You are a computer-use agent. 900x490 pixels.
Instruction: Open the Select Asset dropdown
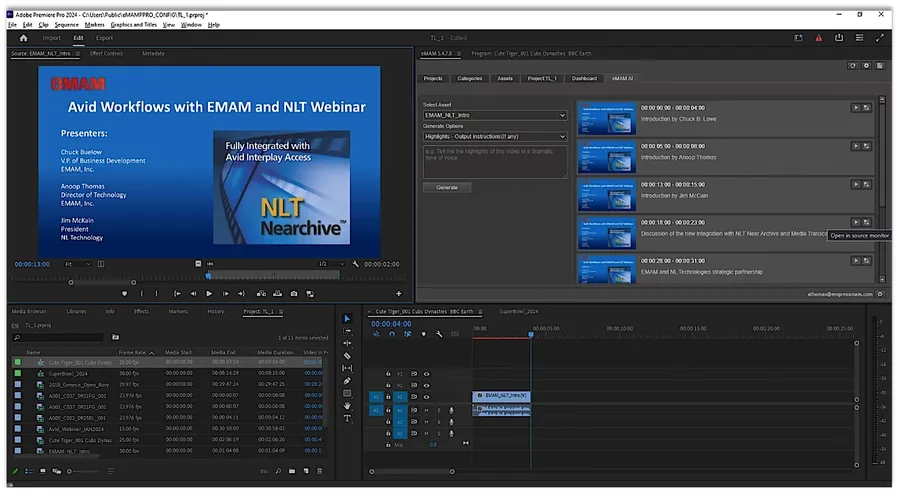pyautogui.click(x=495, y=115)
